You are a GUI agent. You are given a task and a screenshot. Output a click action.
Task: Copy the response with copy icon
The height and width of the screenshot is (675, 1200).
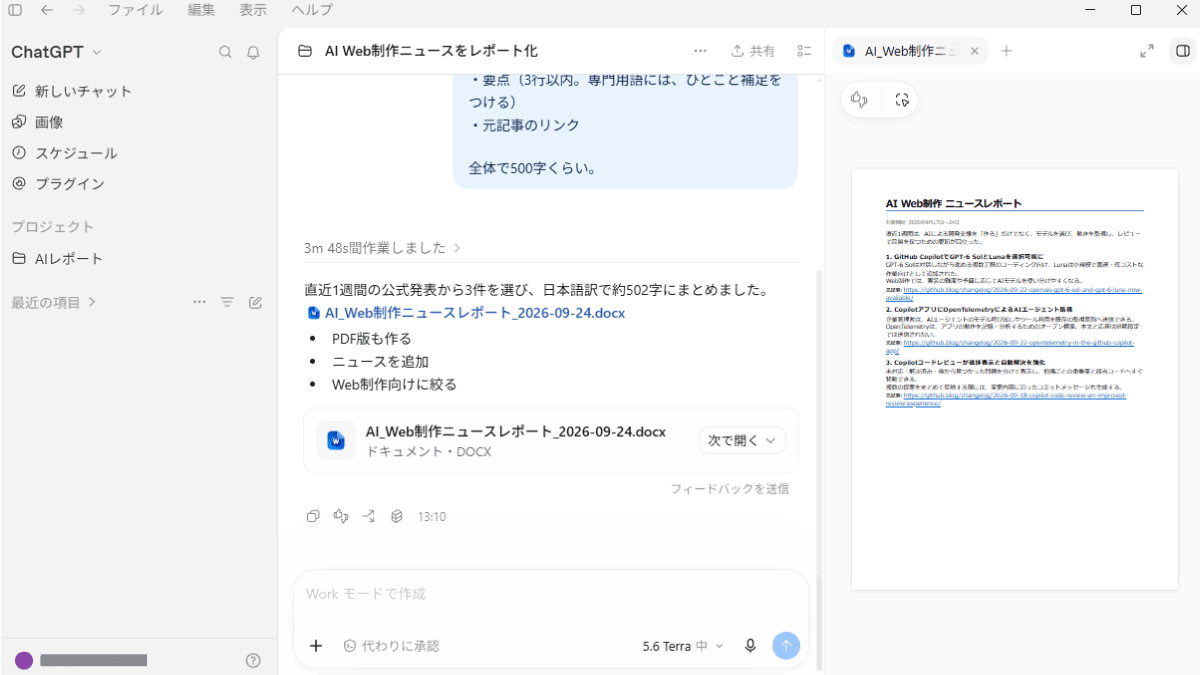[x=313, y=516]
